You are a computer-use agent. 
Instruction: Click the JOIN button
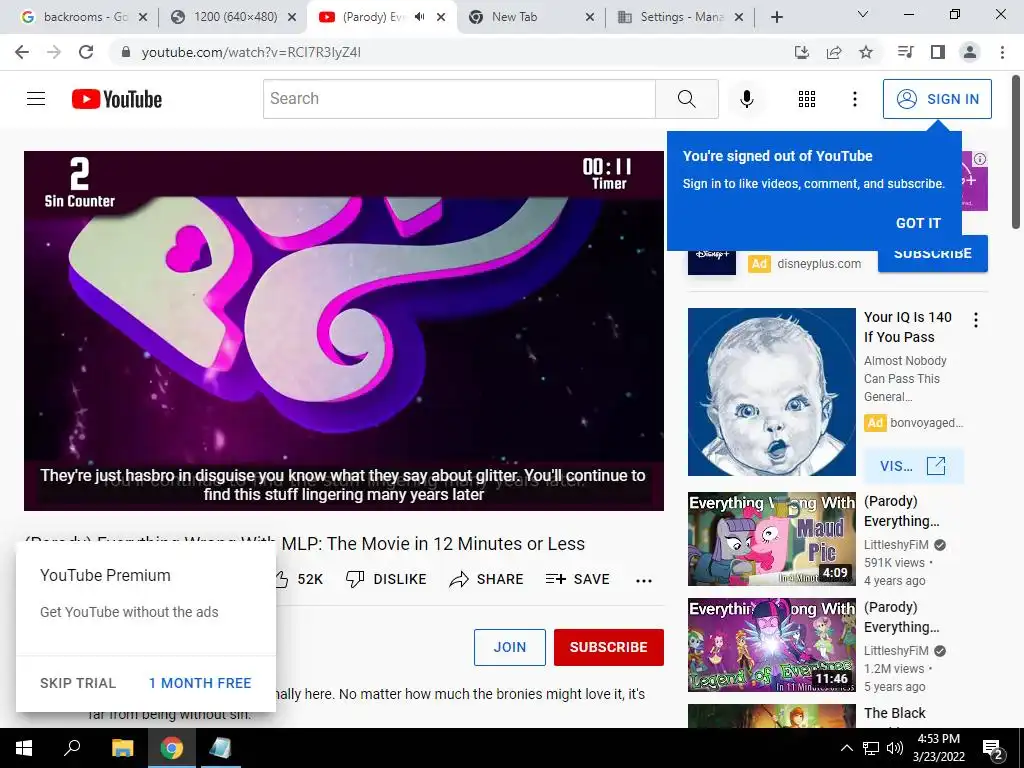coord(509,647)
